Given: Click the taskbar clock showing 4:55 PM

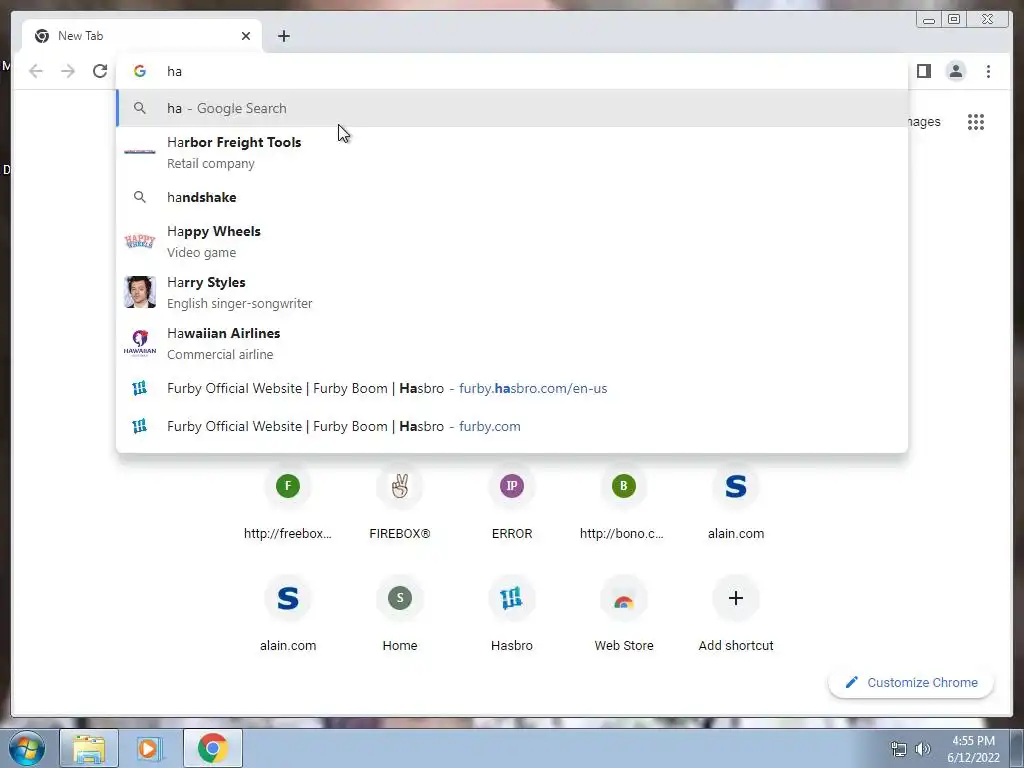Looking at the screenshot, I should pyautogui.click(x=973, y=749).
